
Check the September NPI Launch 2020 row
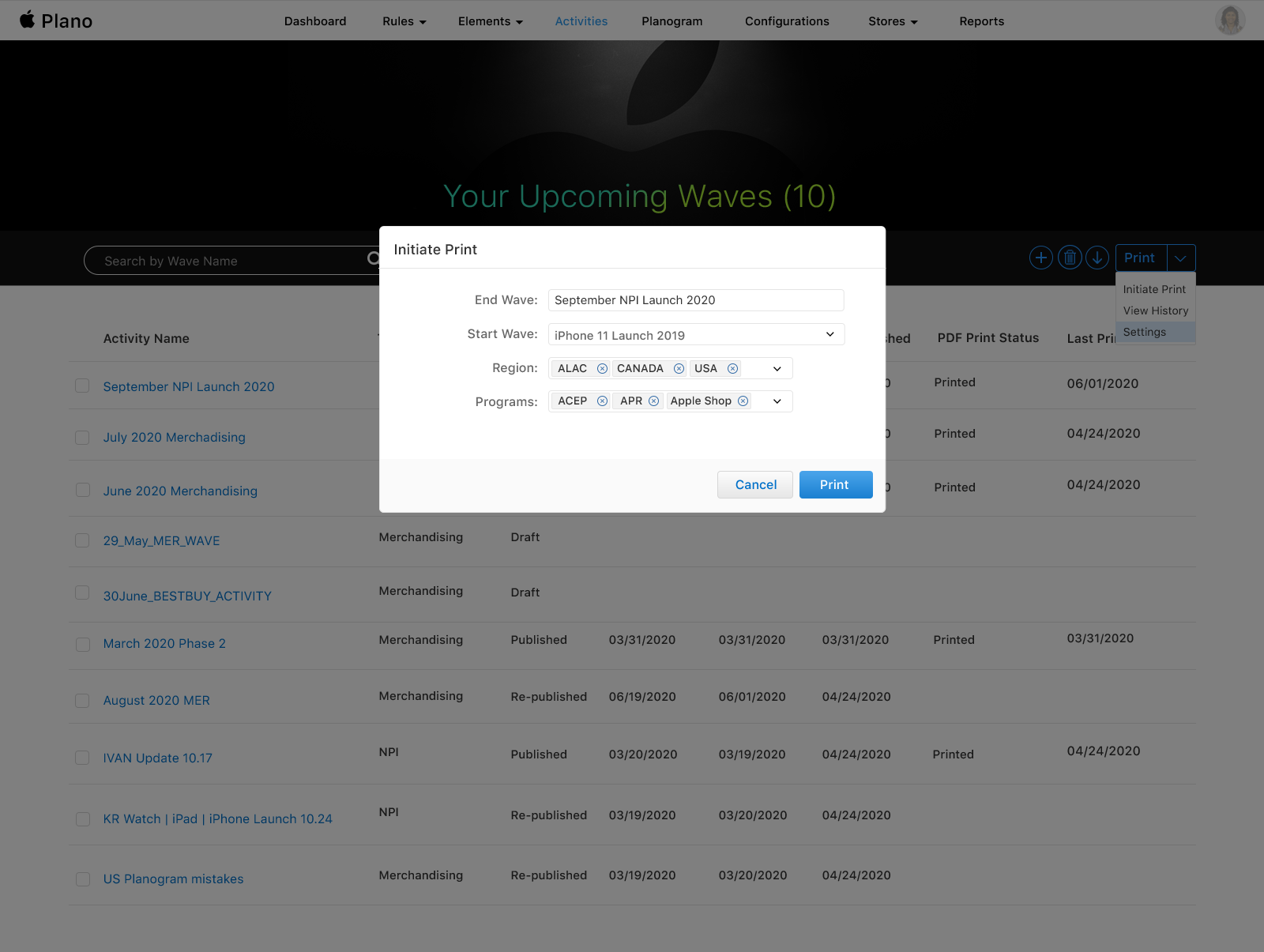[x=82, y=386]
